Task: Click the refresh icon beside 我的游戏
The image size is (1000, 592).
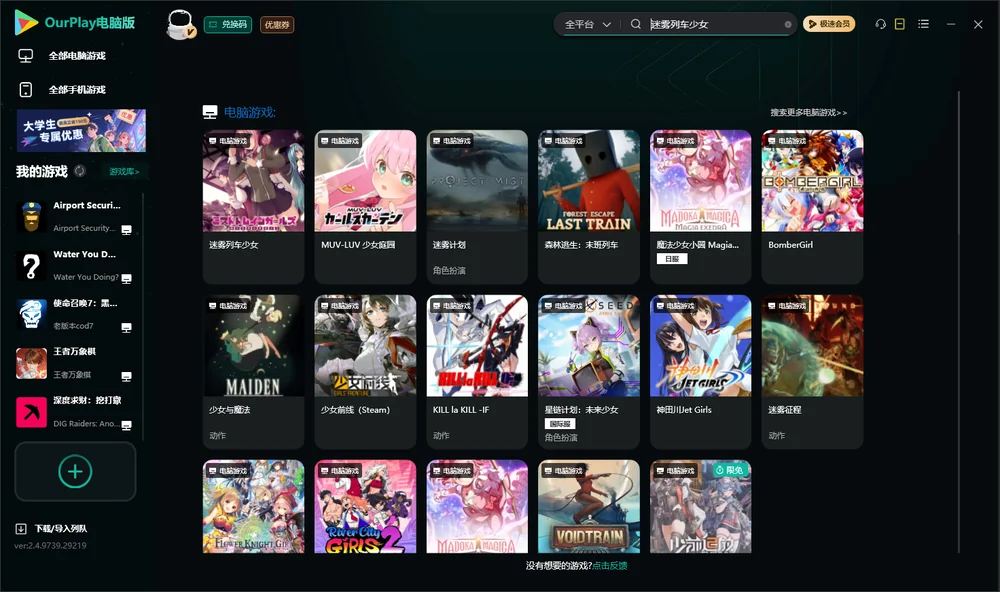Action: (80, 171)
